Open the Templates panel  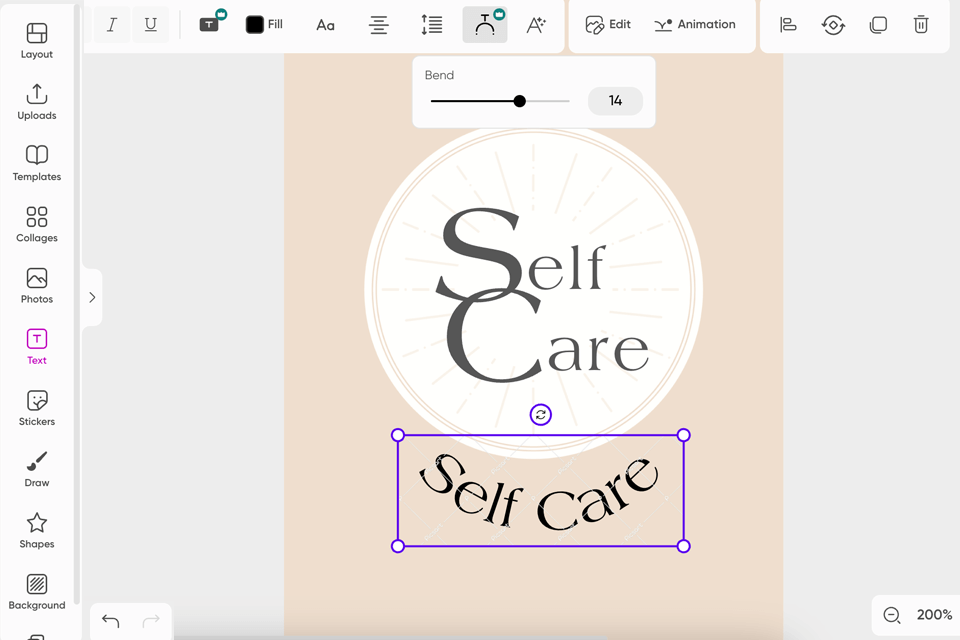(x=37, y=164)
